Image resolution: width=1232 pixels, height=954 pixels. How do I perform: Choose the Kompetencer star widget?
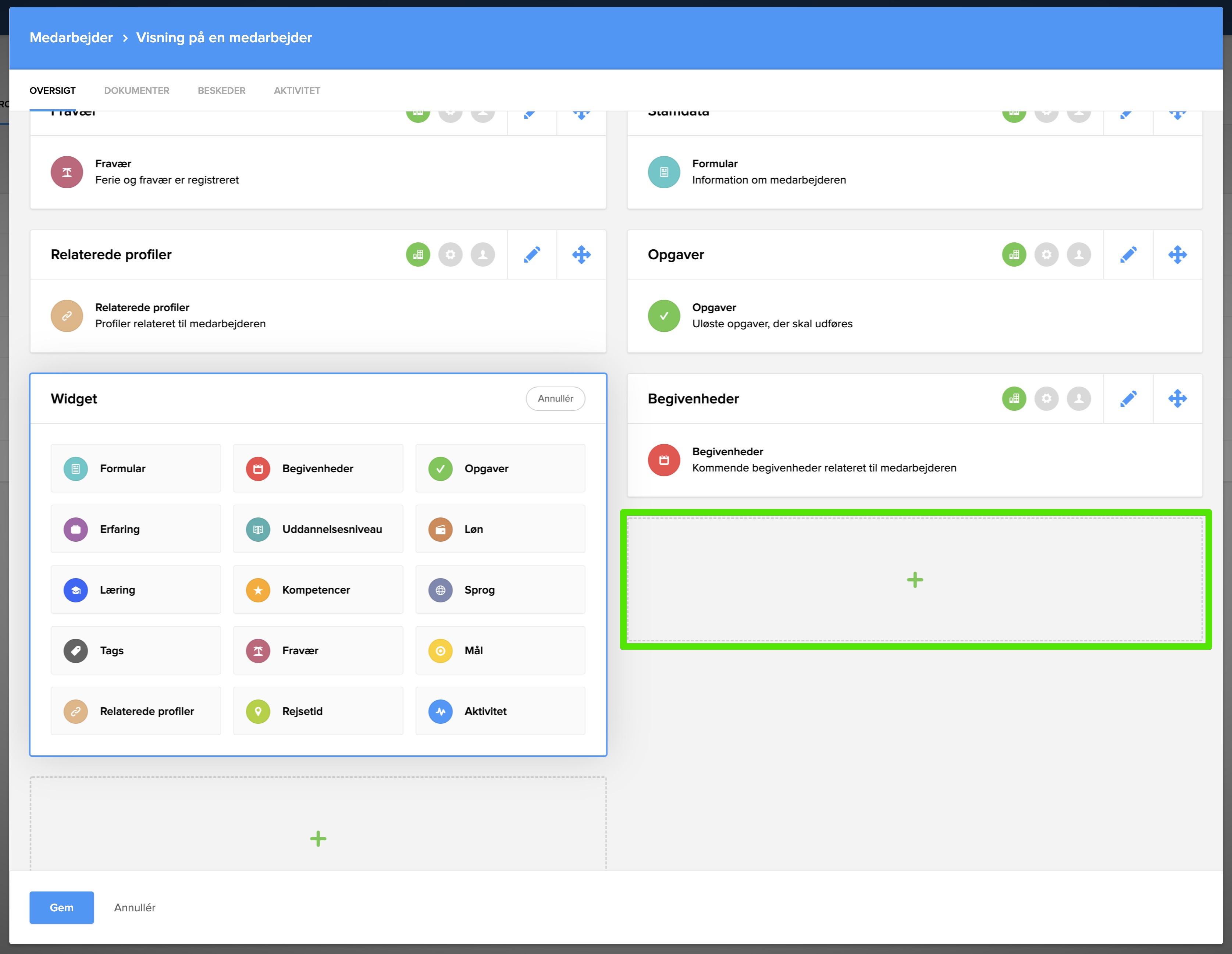pos(318,590)
